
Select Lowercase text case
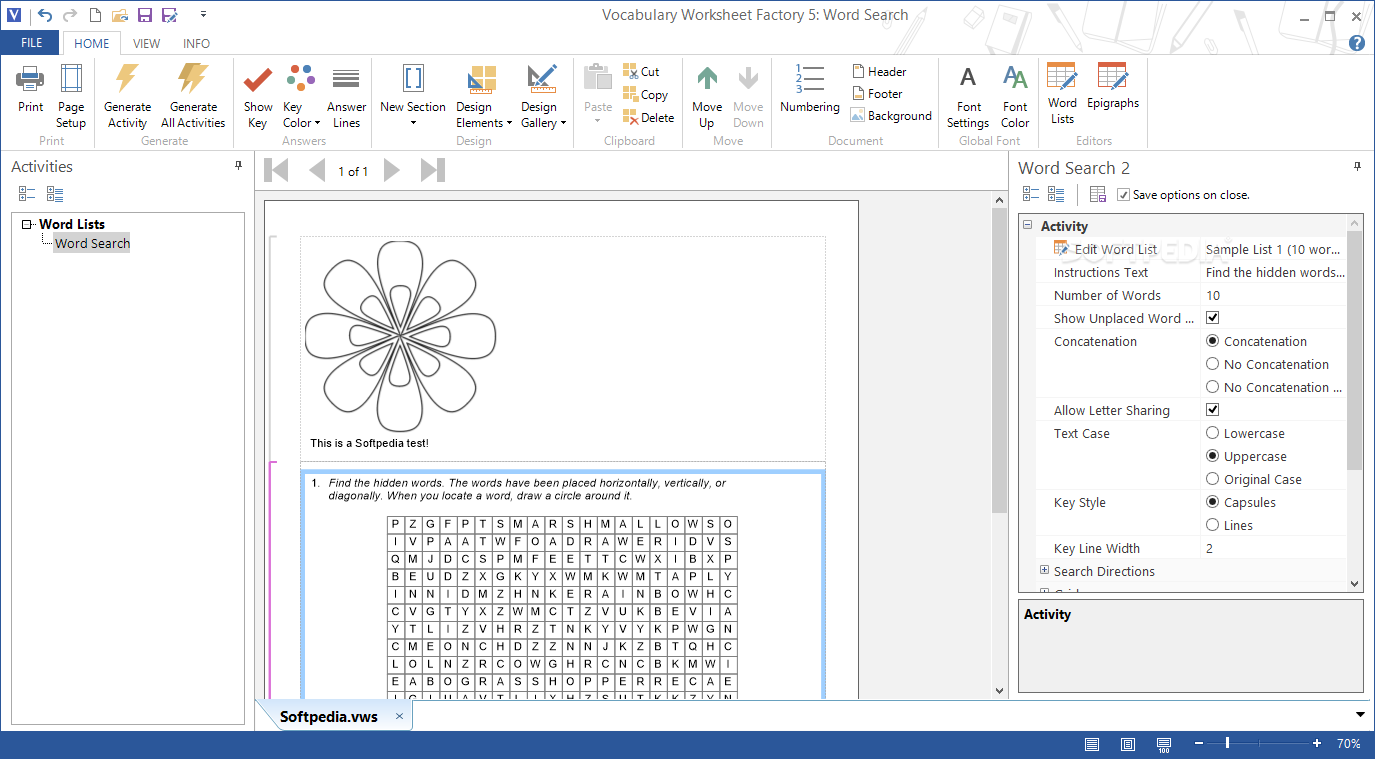point(1213,433)
